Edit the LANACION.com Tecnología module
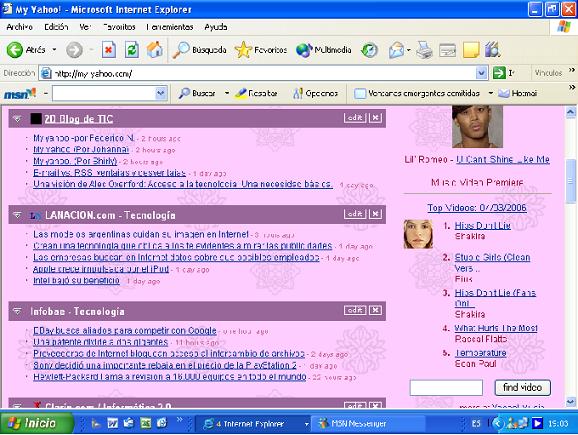 tap(355, 214)
